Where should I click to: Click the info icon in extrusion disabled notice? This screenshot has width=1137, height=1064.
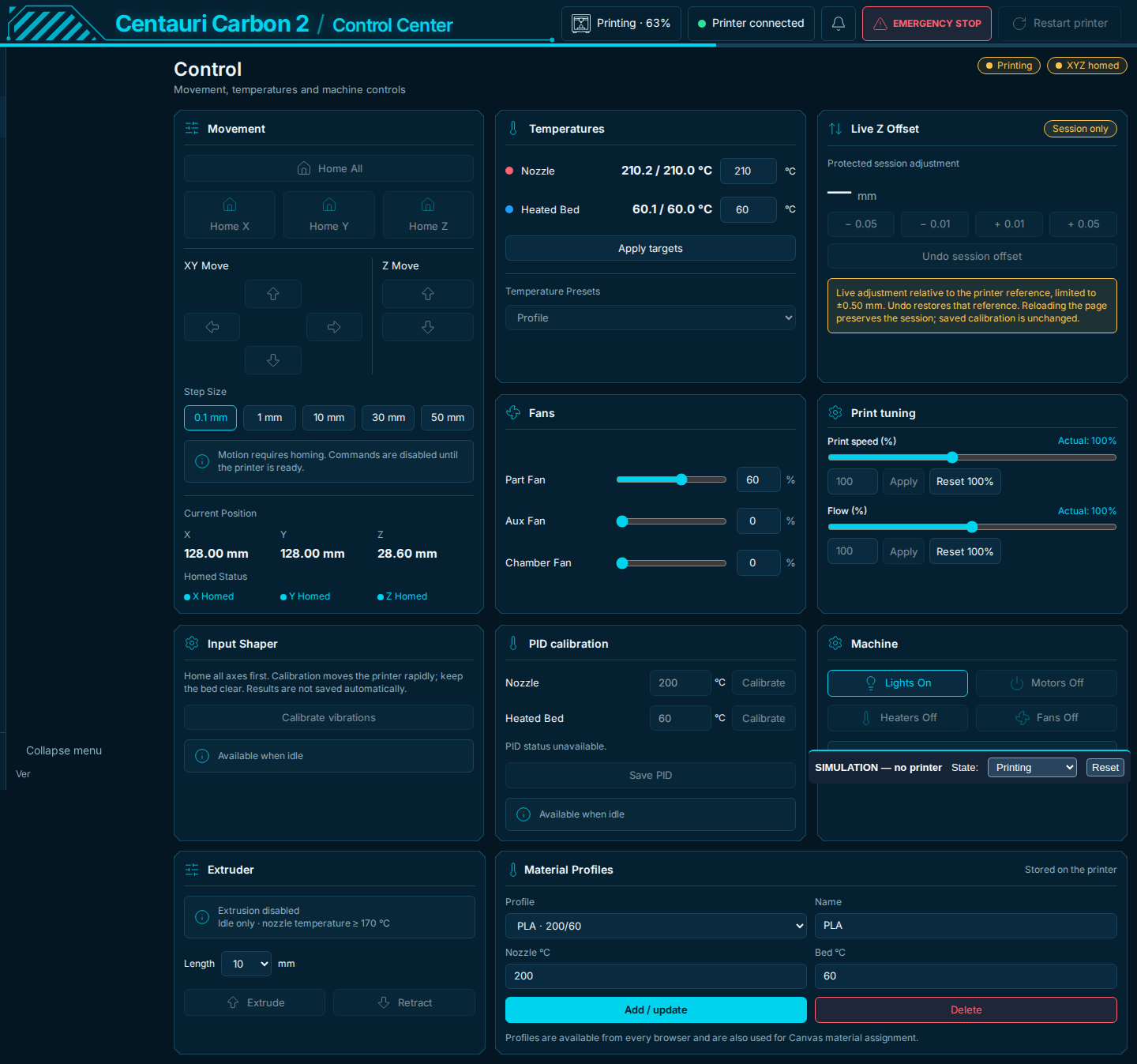point(202,917)
